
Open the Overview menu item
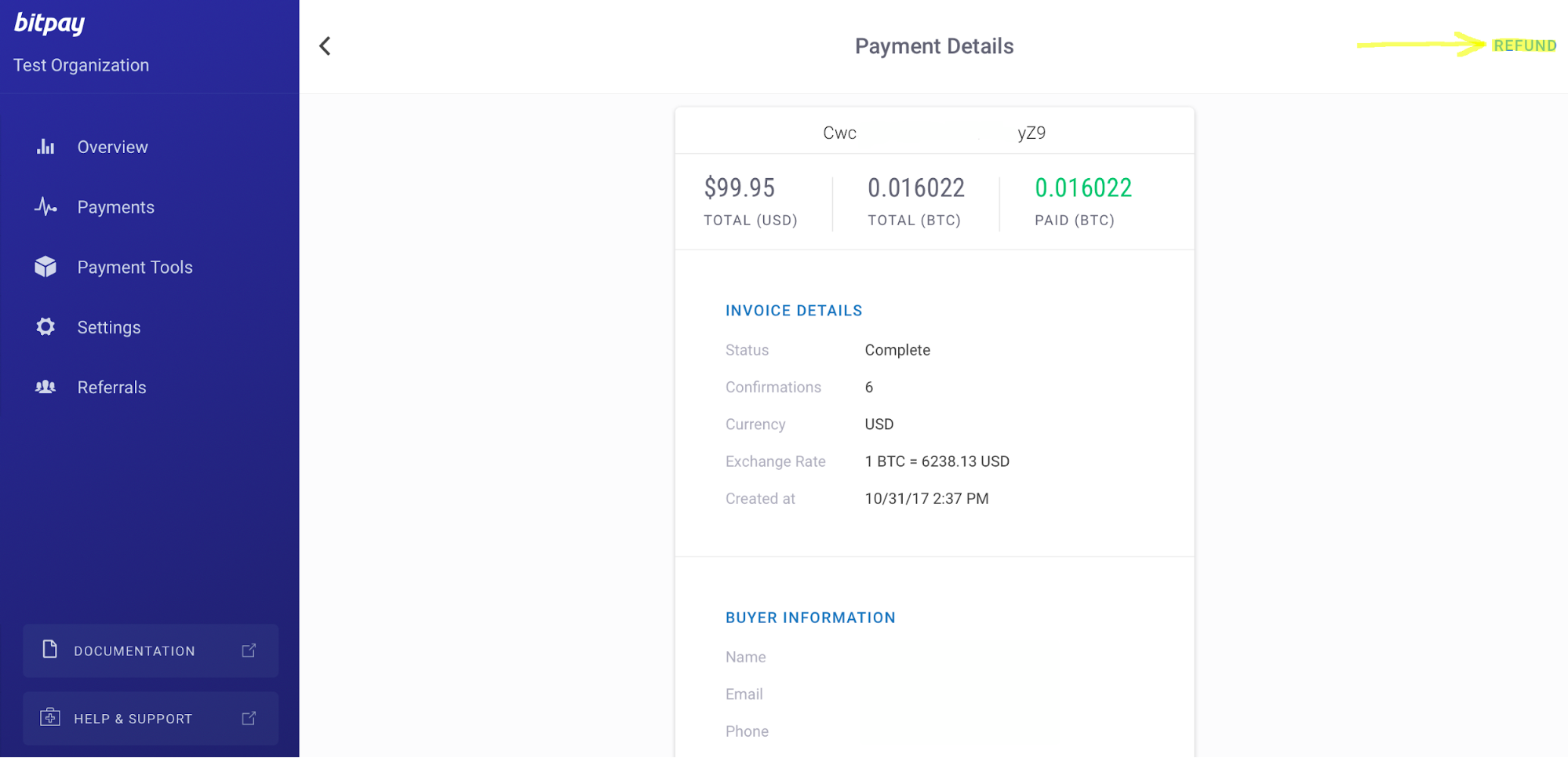pyautogui.click(x=112, y=147)
